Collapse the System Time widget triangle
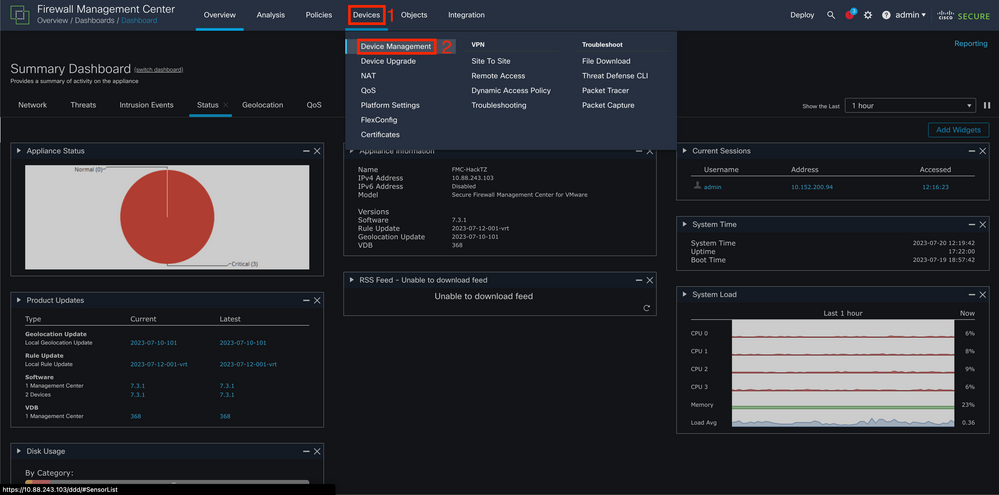999x495 pixels. pyautogui.click(x=685, y=224)
